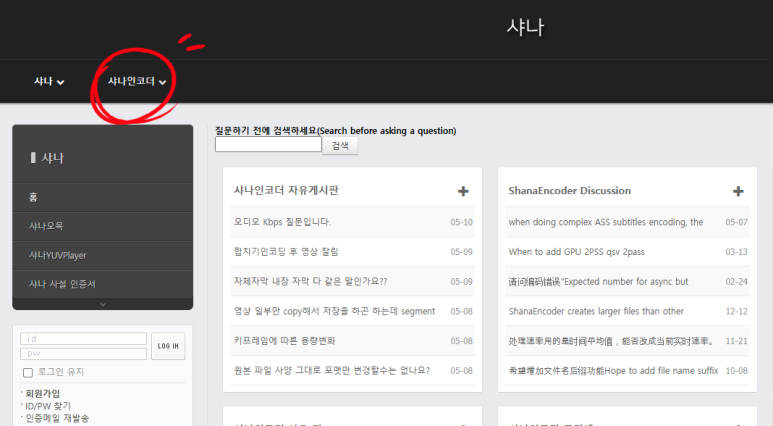Click the 샤나 site title in the header
This screenshot has height=426, width=773.
click(x=526, y=27)
